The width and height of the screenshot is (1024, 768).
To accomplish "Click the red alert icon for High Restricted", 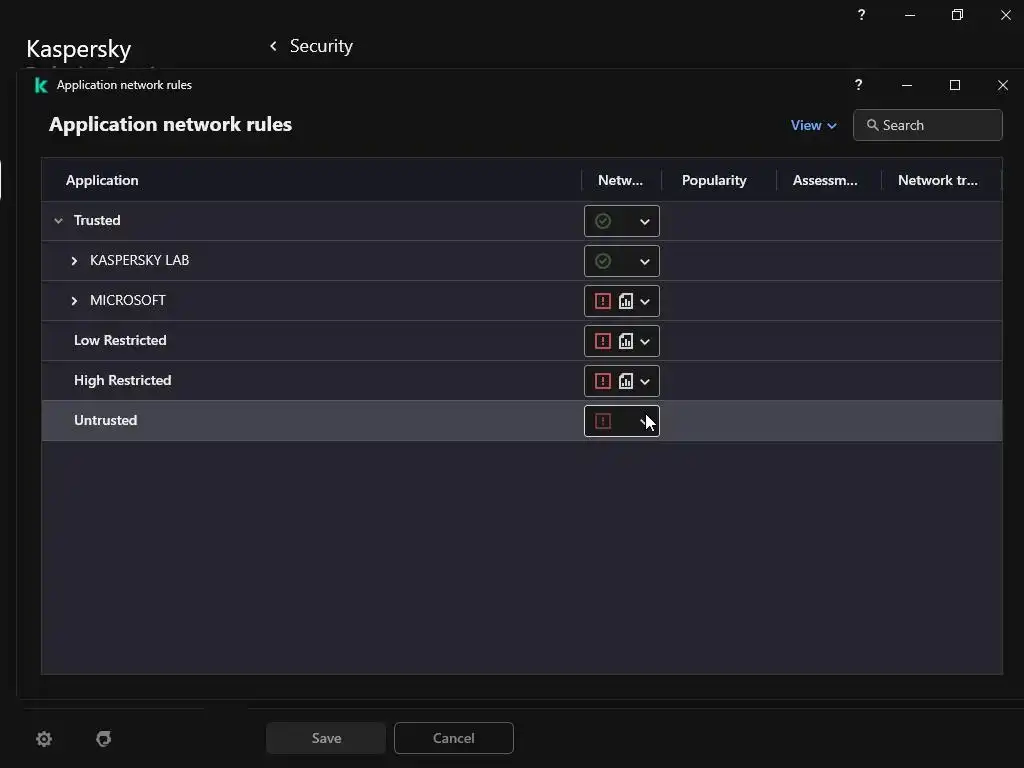I will [x=603, y=381].
